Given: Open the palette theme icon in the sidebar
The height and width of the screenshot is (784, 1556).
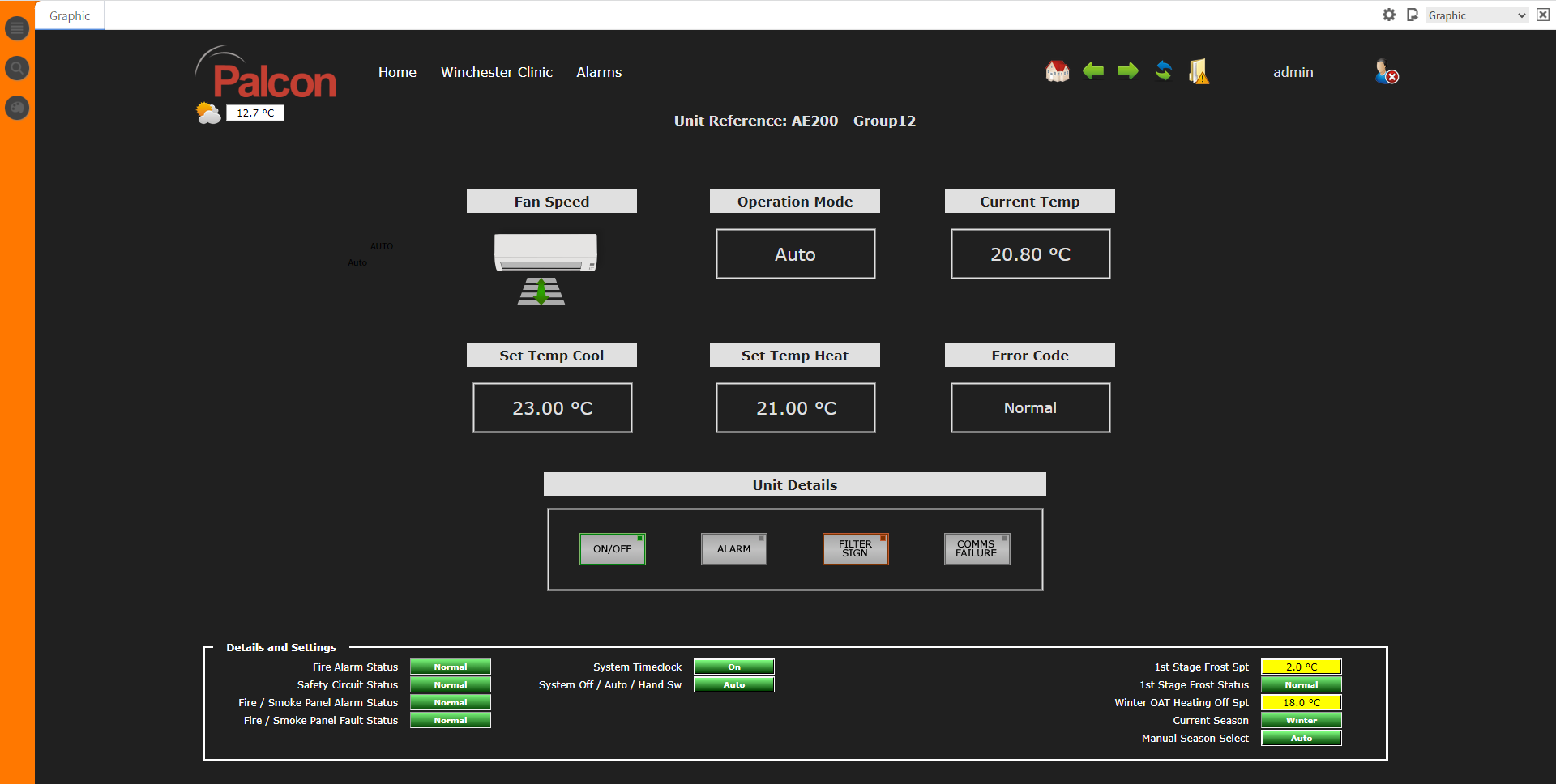Looking at the screenshot, I should [x=17, y=108].
